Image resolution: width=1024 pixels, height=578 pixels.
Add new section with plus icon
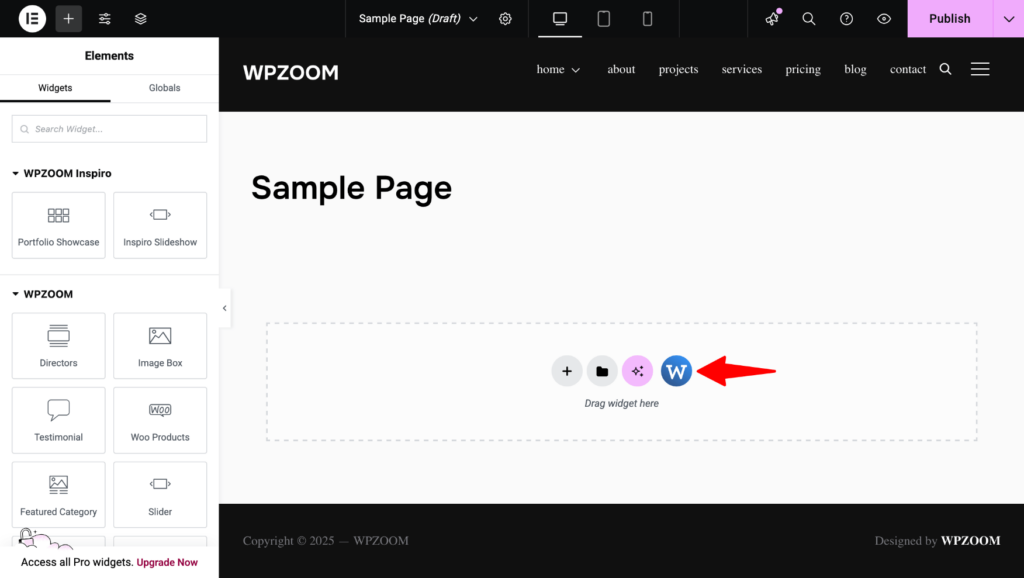point(567,371)
